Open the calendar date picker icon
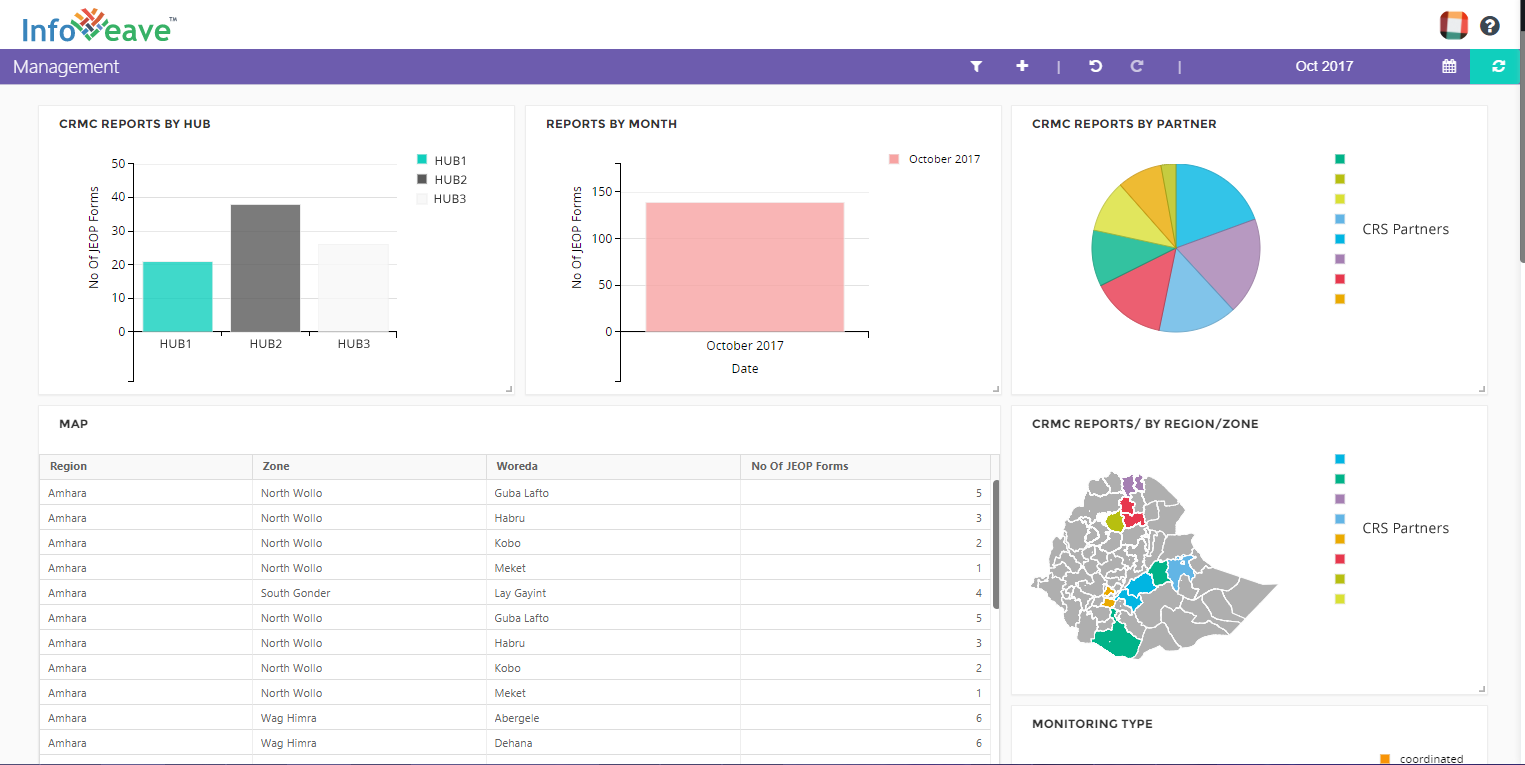Image resolution: width=1525 pixels, height=765 pixels. click(1448, 66)
